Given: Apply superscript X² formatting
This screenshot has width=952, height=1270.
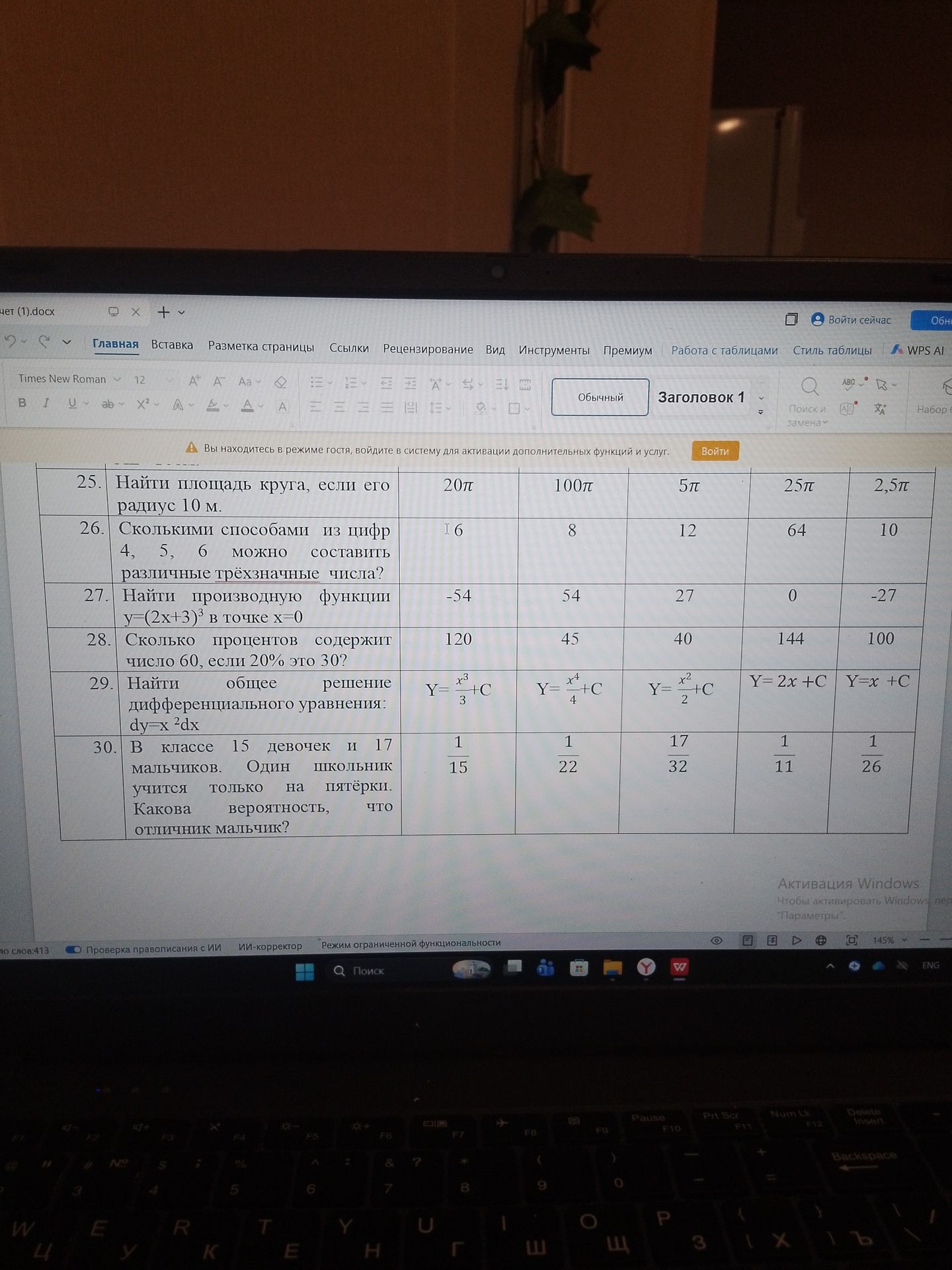Looking at the screenshot, I should point(143,403).
